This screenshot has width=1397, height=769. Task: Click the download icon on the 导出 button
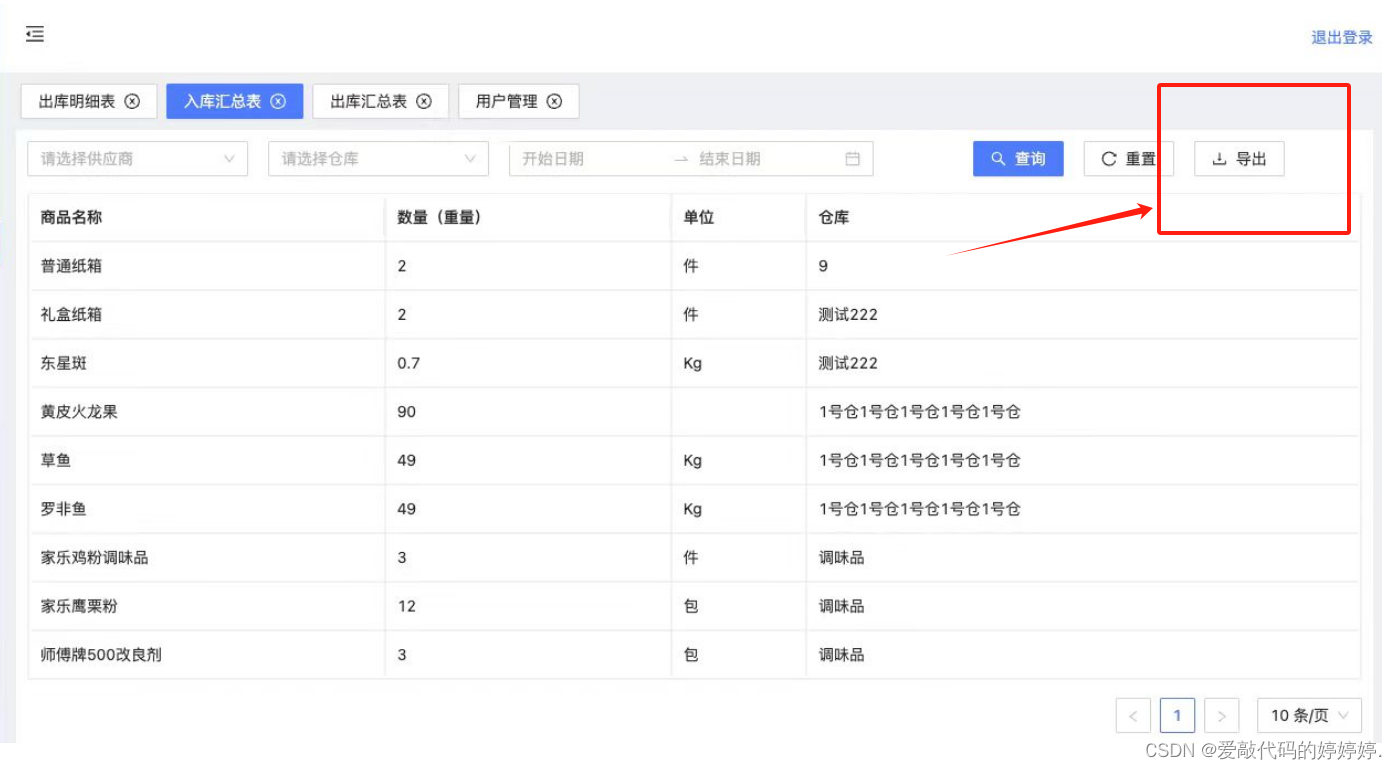pos(1222,158)
